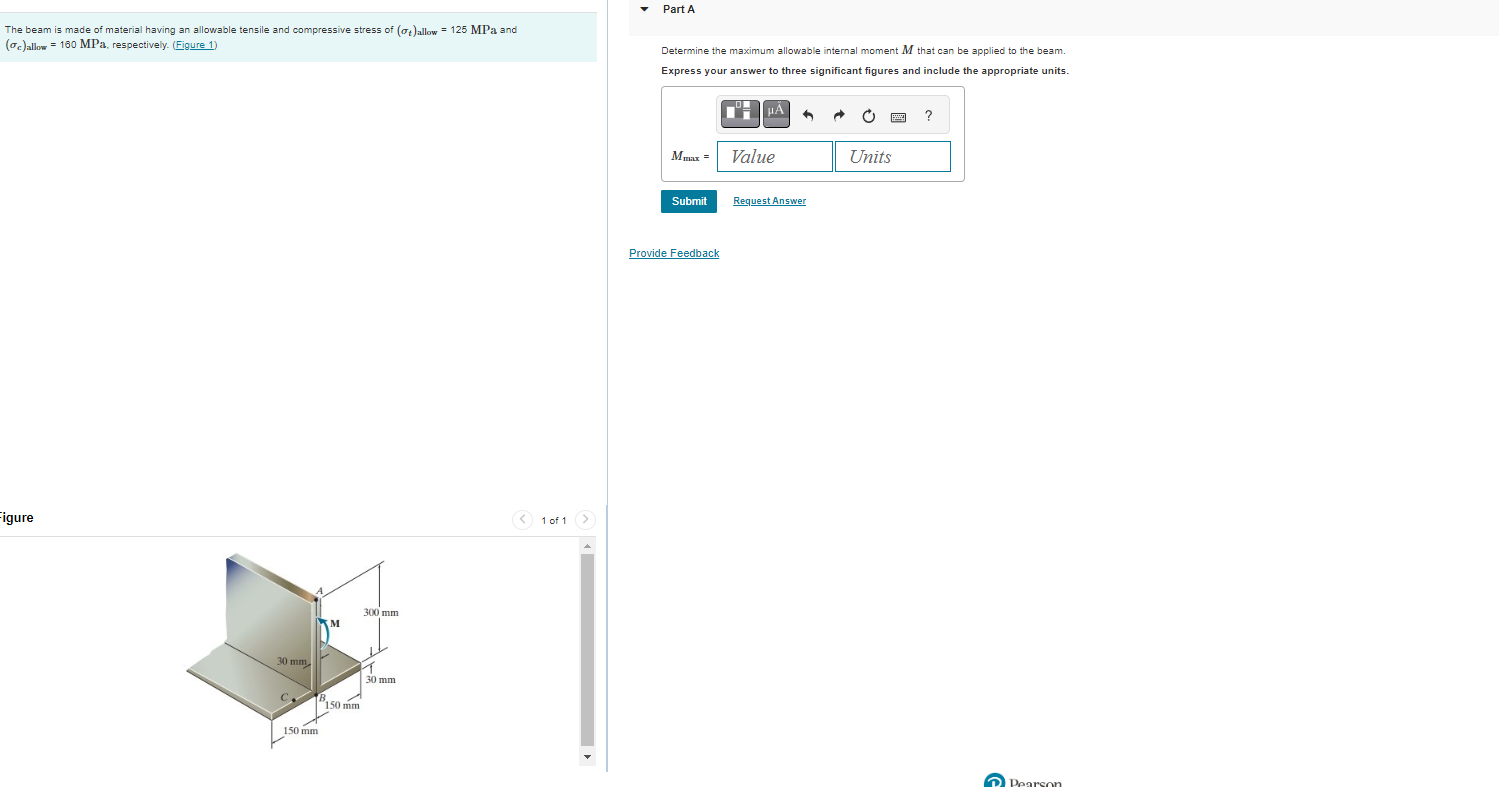Viewport: 1499px width, 787px height.
Task: Open the equation template symbols icon
Action: 739,113
